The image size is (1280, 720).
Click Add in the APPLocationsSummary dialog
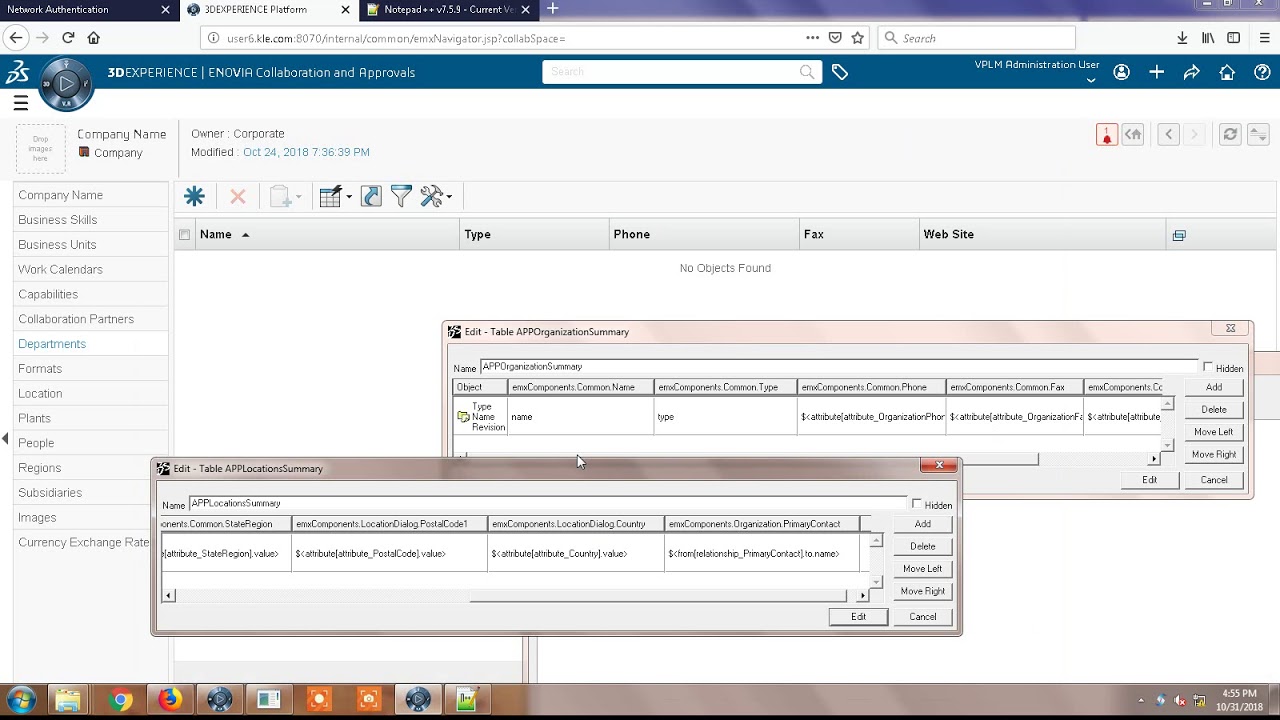point(922,524)
